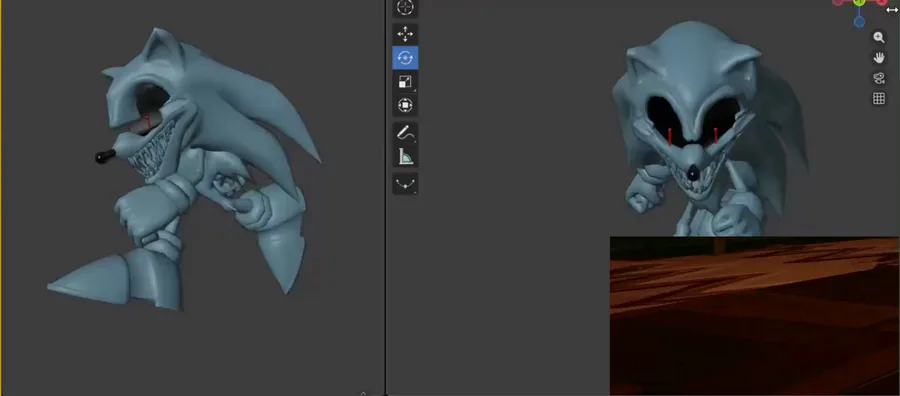Image resolution: width=900 pixels, height=396 pixels.
Task: Select the Annotate pencil tool
Action: [x=405, y=133]
